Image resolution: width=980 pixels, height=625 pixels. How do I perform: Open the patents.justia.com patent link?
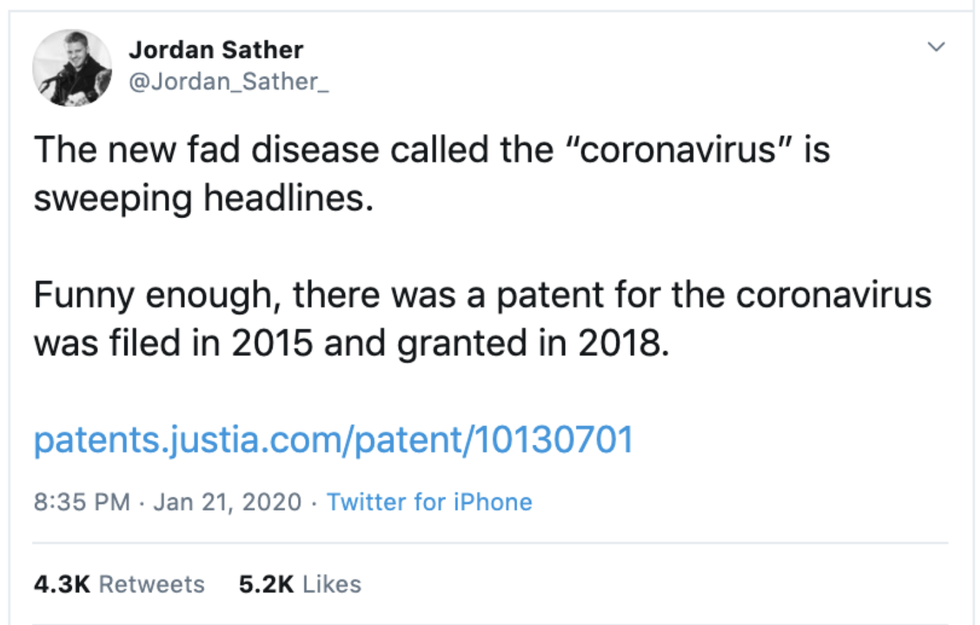pos(333,440)
